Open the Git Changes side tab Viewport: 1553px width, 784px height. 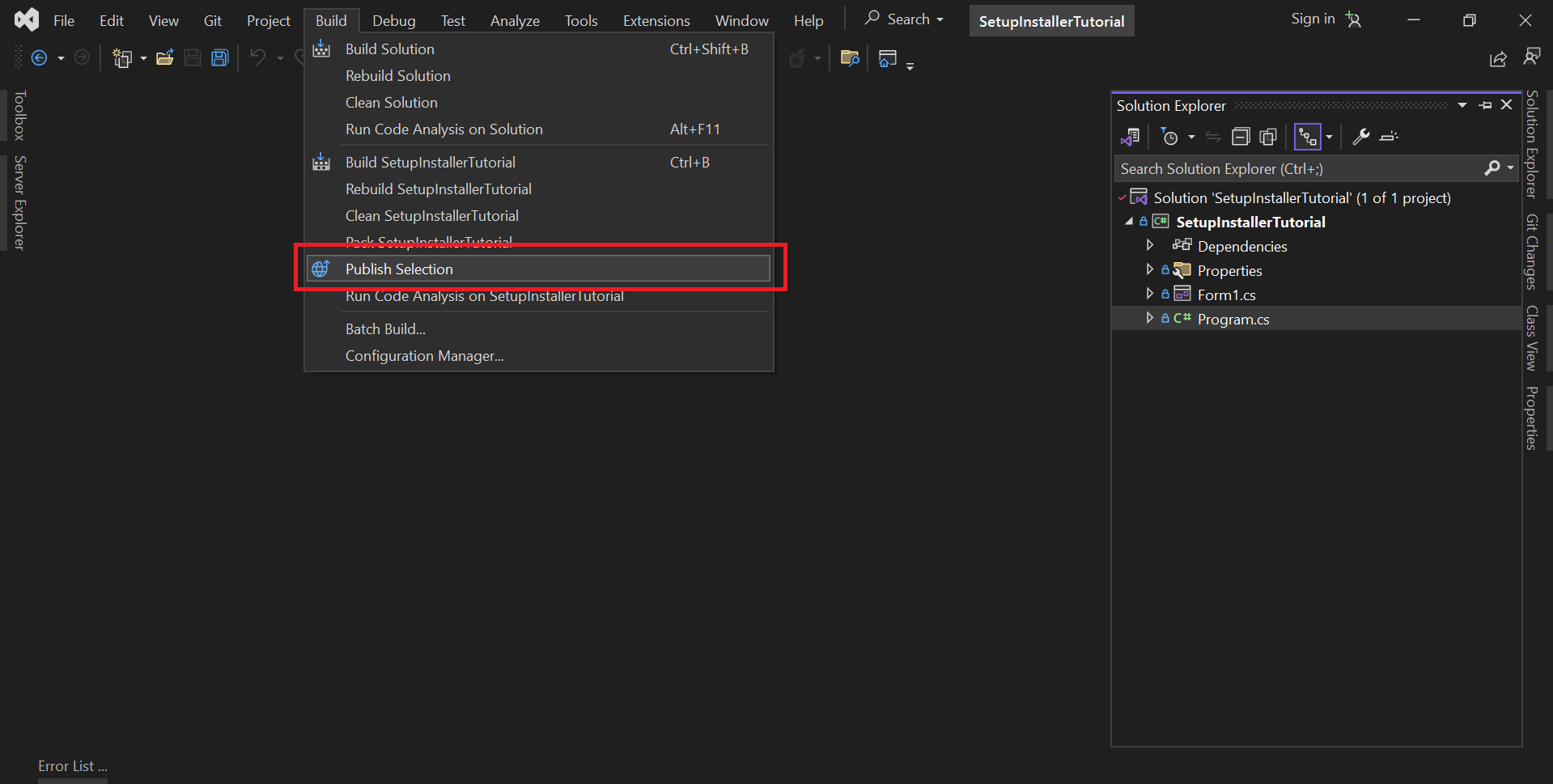pos(1532,252)
